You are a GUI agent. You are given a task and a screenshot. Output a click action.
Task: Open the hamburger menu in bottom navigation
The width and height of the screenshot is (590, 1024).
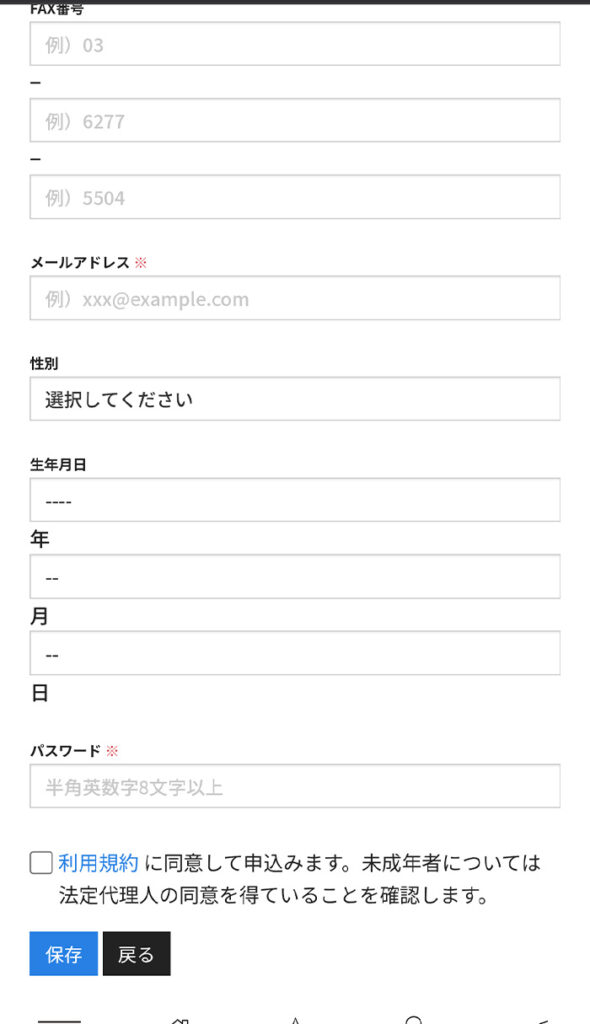point(60,1018)
